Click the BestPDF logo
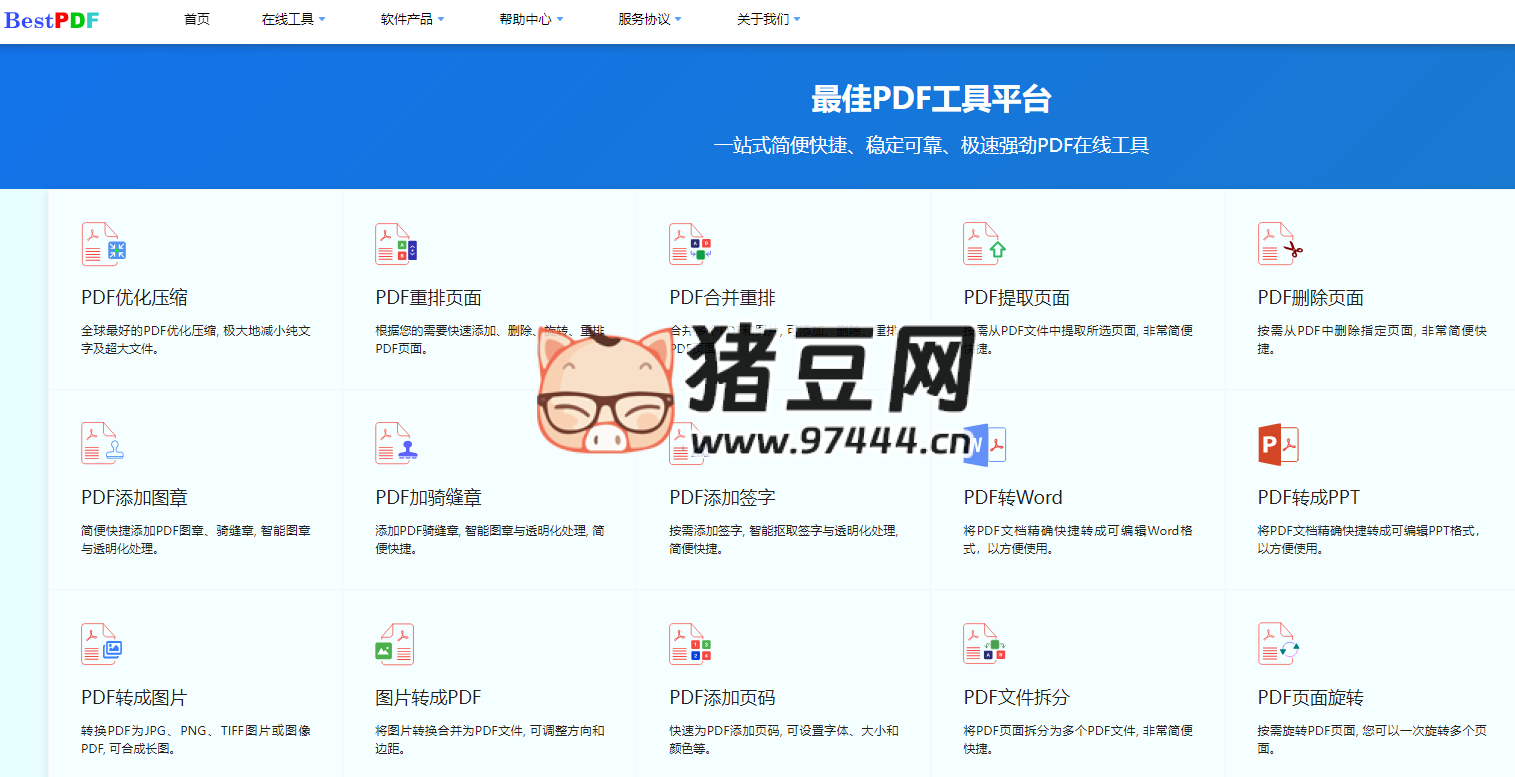This screenshot has width=1515, height=777. [x=51, y=18]
